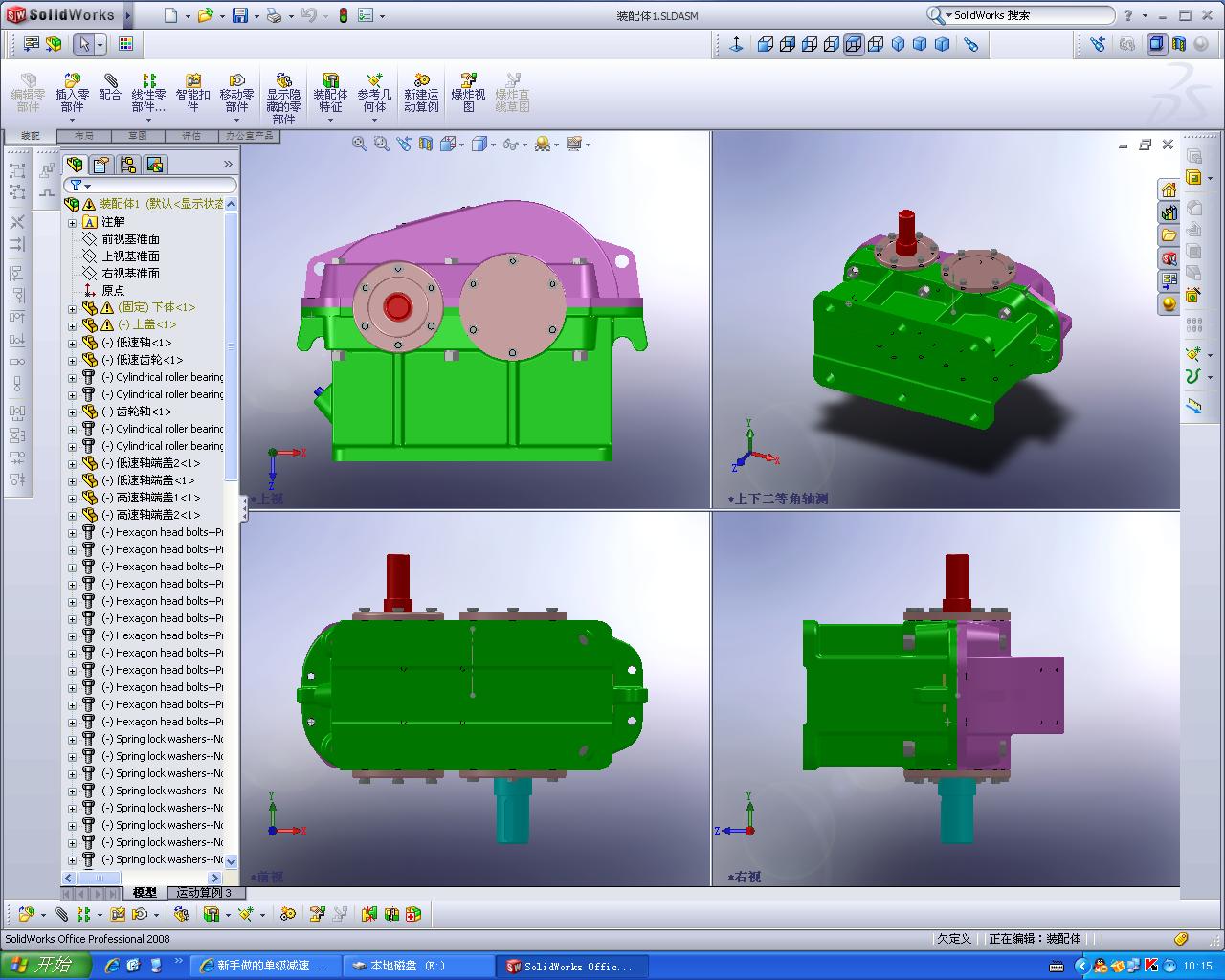Switch to the 运动算例 3 motion study tab

point(204,892)
